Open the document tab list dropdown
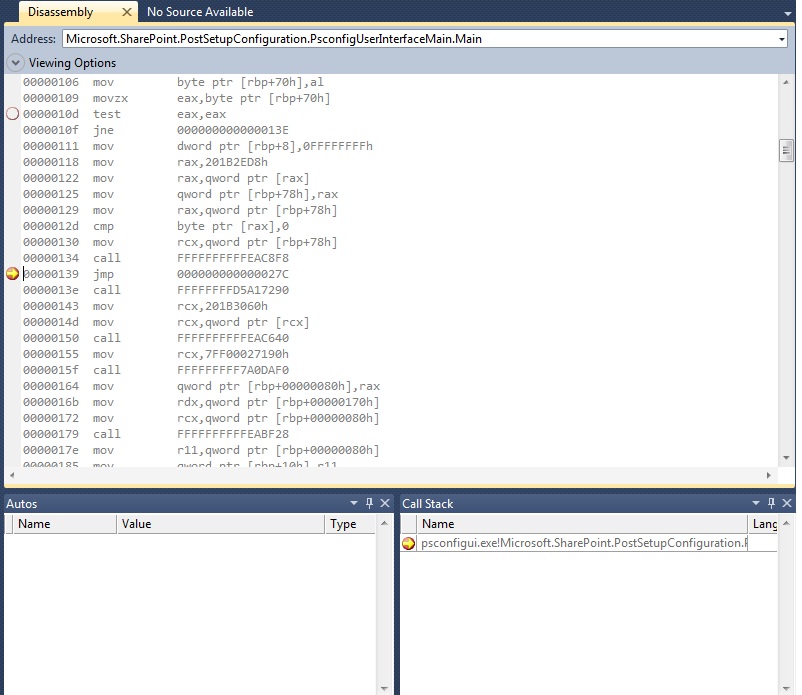This screenshot has height=695, width=802. coord(788,13)
